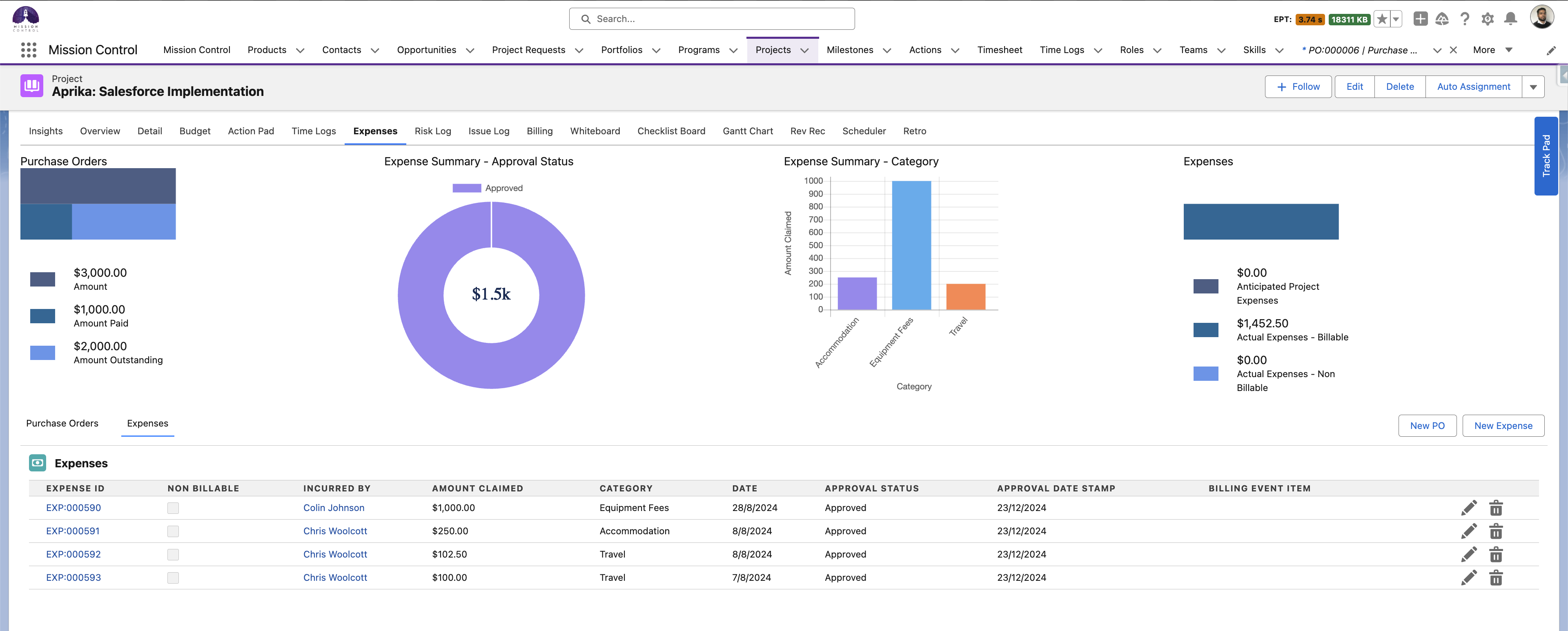Click the Trailhead guidance icon
Image resolution: width=1568 pixels, height=631 pixels.
1442,19
